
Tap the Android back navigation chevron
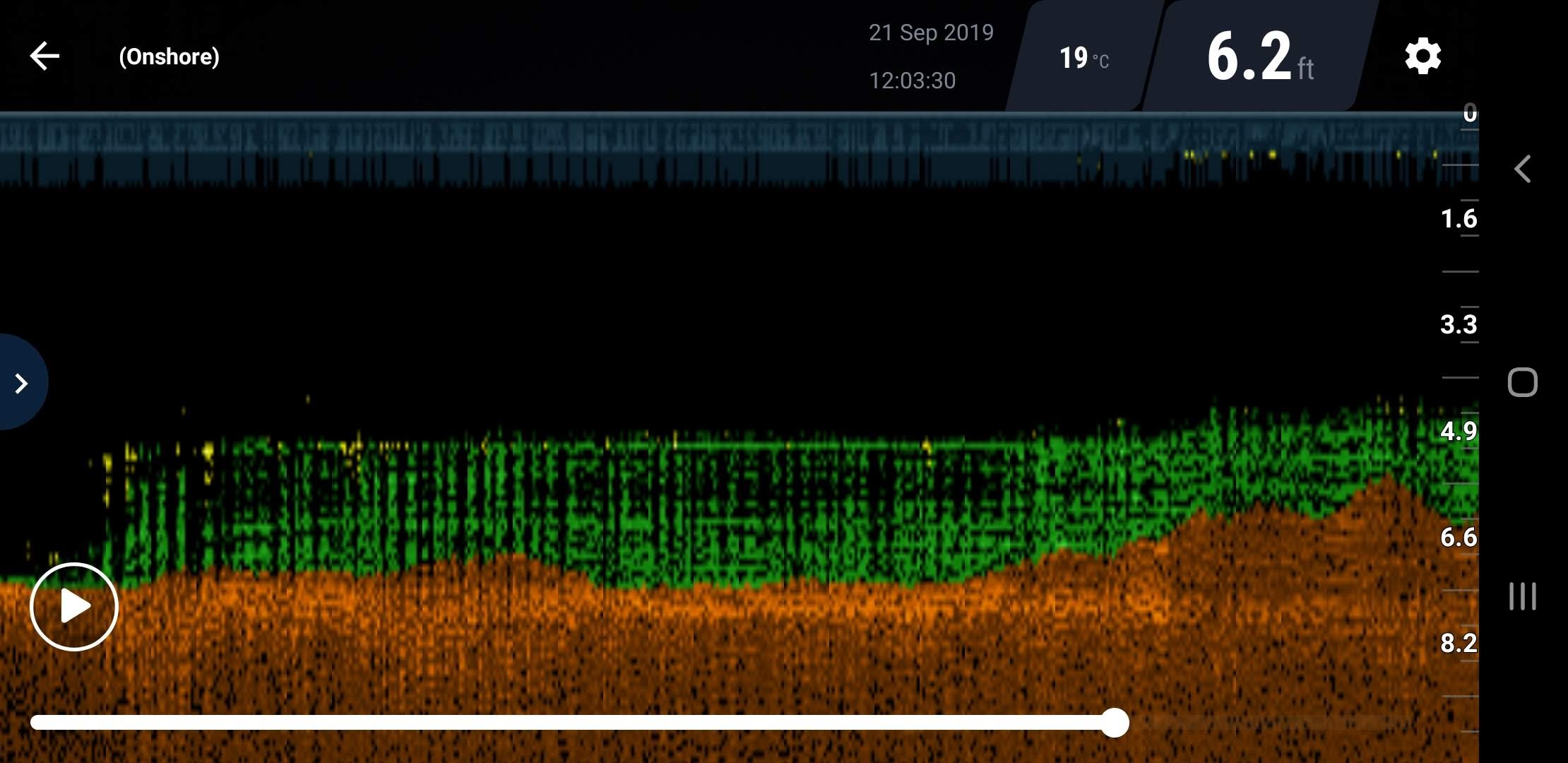click(x=1523, y=169)
